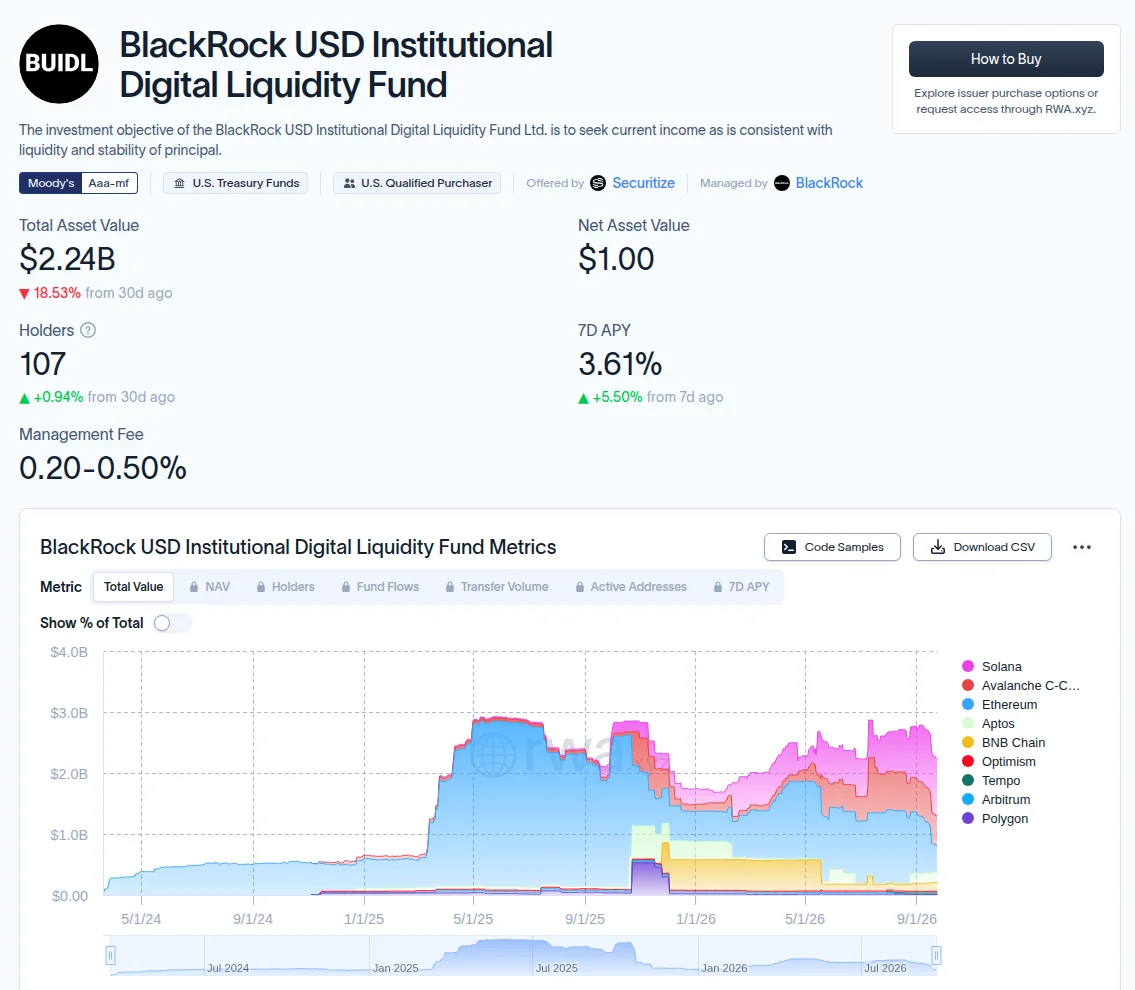Toggle the Show % of Total switch
1135x990 pixels.
pos(172,623)
